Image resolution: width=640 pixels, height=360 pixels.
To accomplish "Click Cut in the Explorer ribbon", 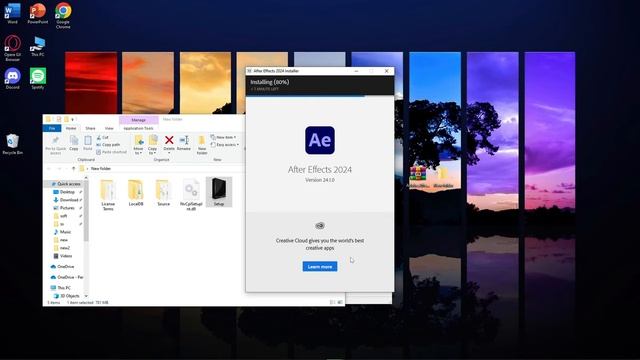I will point(102,138).
